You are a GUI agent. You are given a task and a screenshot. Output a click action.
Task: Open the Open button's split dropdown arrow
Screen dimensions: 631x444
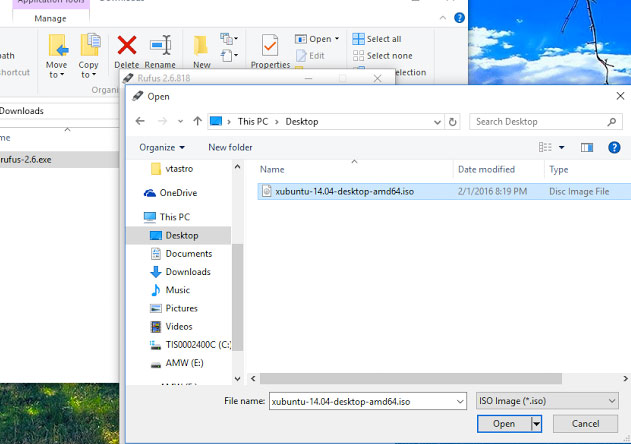(x=536, y=424)
